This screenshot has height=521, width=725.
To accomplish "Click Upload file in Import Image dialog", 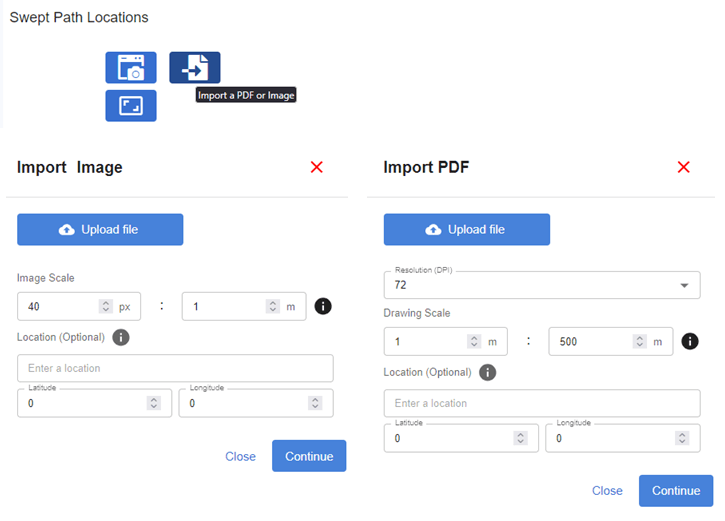I will pyautogui.click(x=100, y=229).
